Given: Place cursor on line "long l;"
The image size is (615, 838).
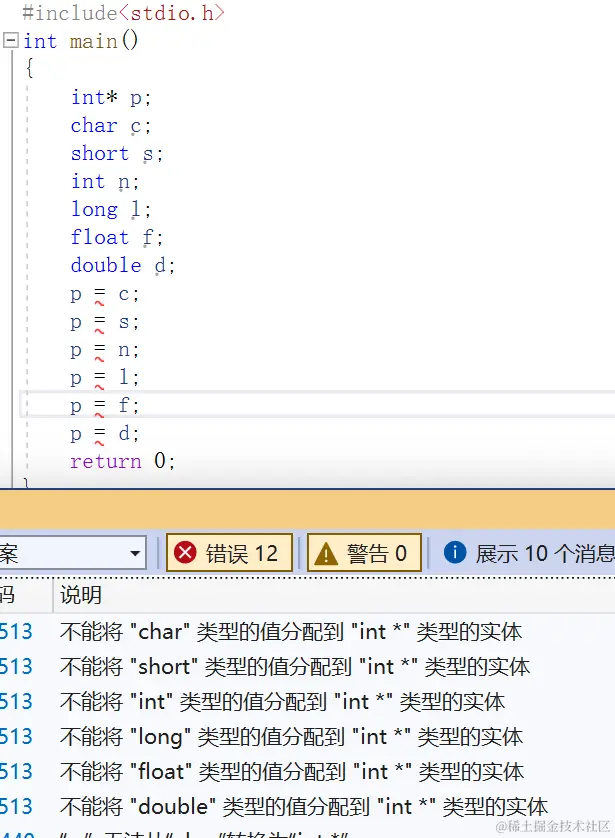Looking at the screenshot, I should tap(111, 209).
